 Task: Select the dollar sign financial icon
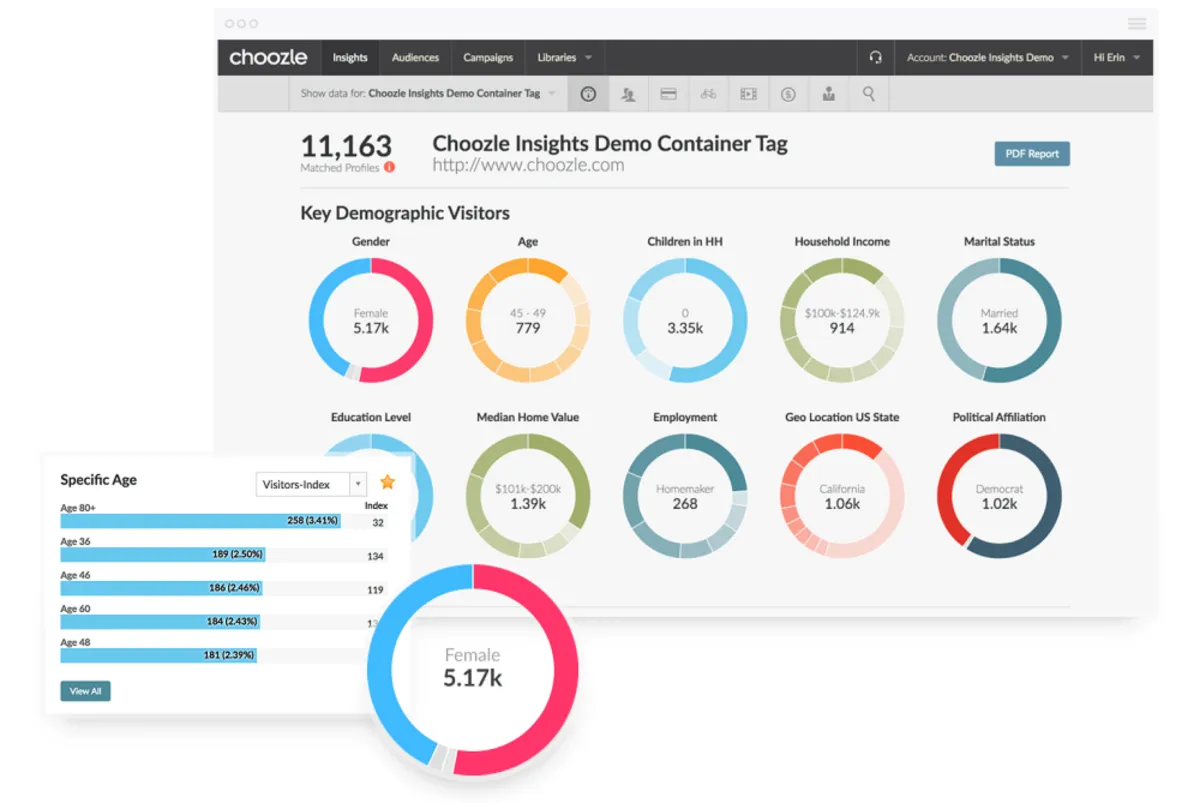coord(788,94)
